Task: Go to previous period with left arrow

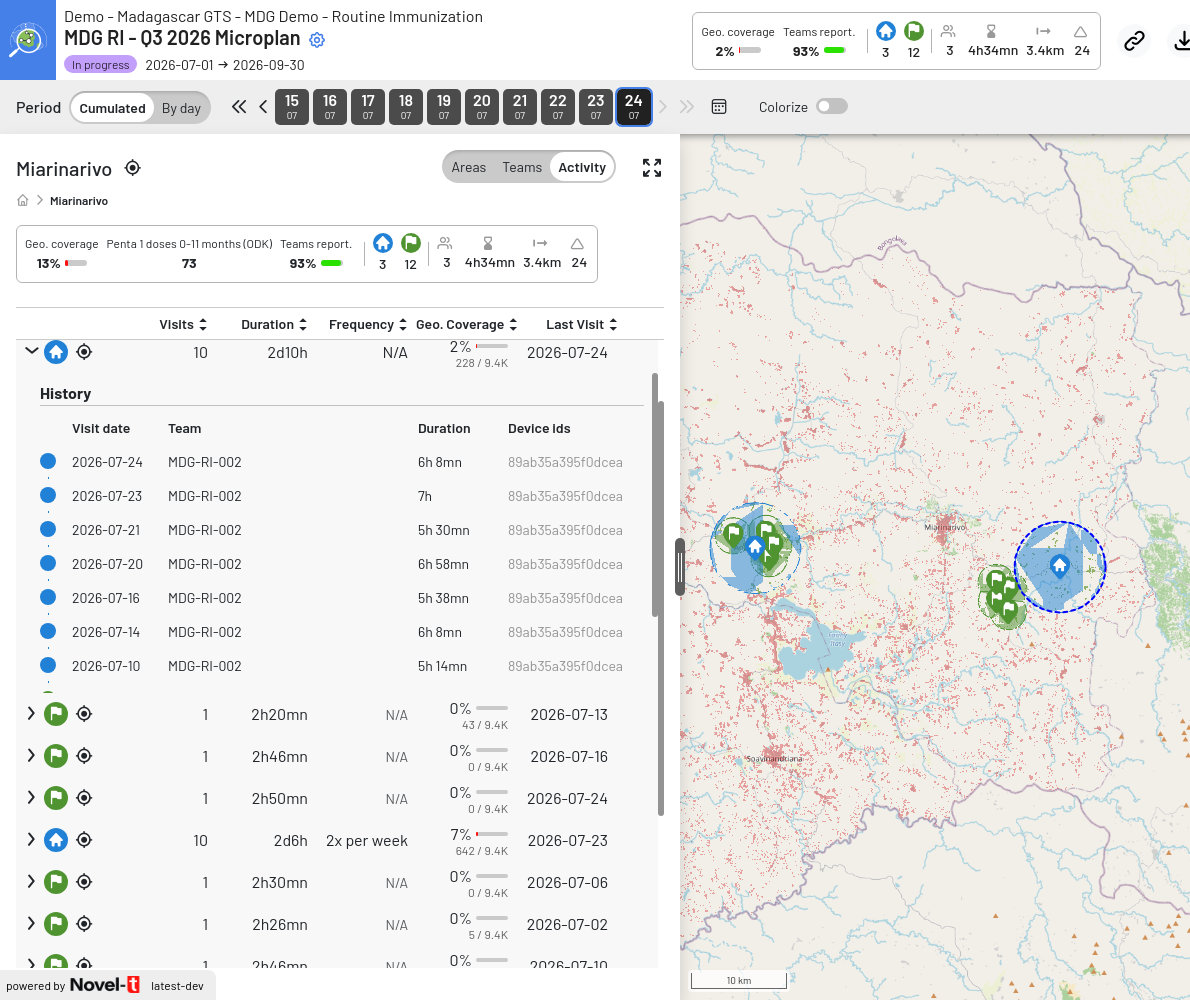Action: [x=263, y=107]
